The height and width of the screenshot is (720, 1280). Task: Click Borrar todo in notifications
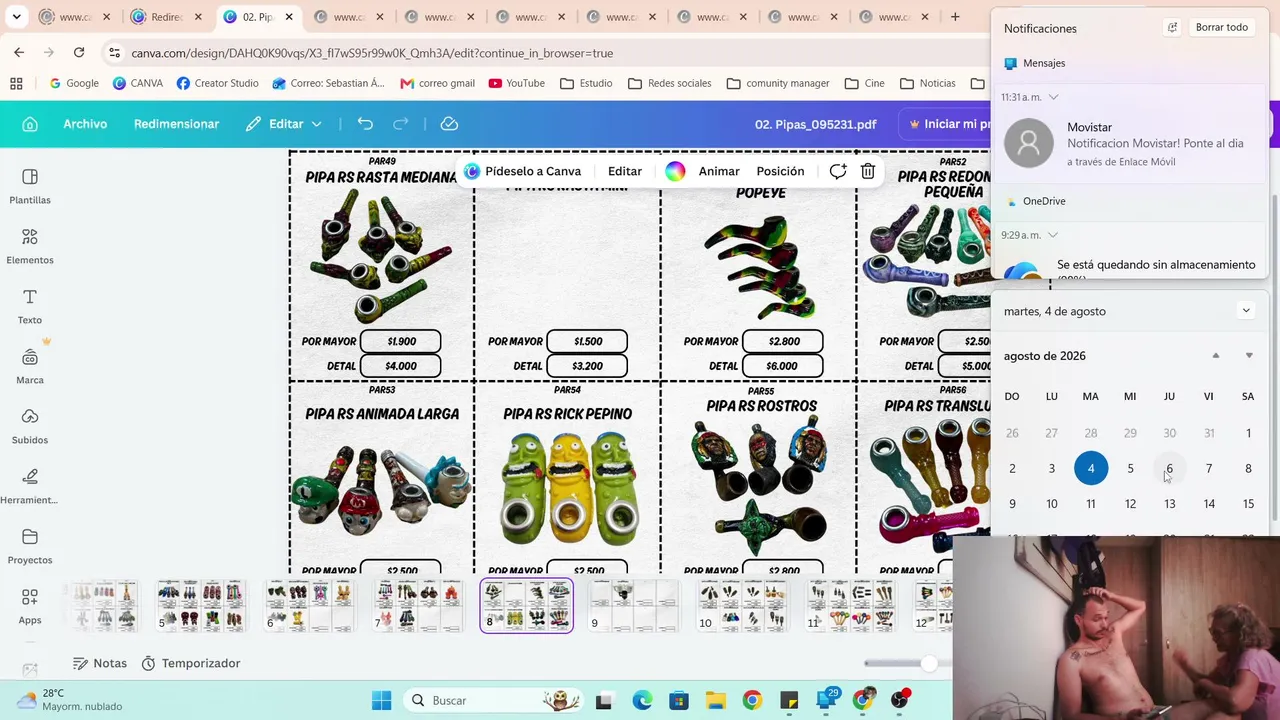pos(1222,28)
